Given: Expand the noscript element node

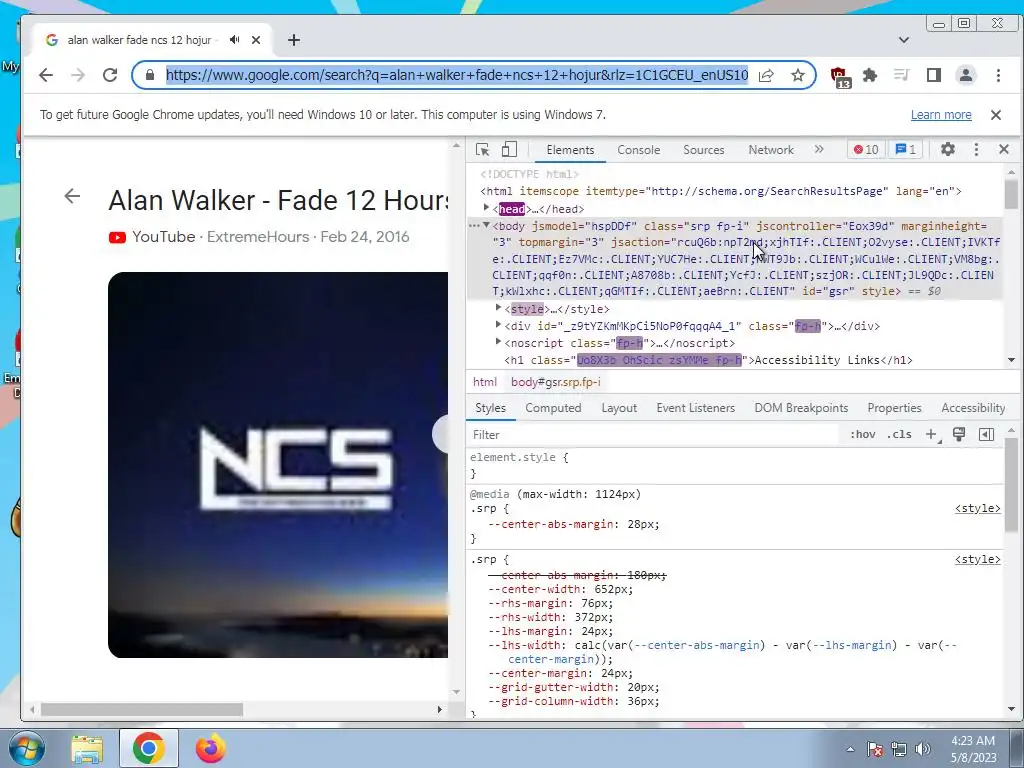Looking at the screenshot, I should tap(498, 342).
